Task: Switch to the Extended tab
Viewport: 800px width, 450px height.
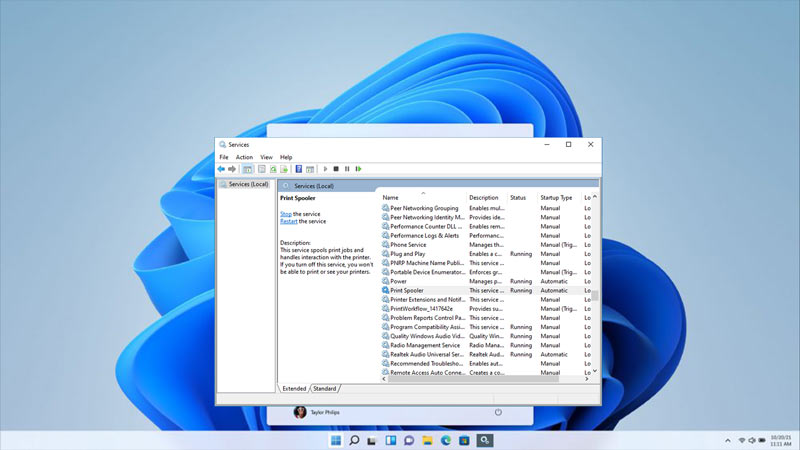Action: click(x=294, y=388)
